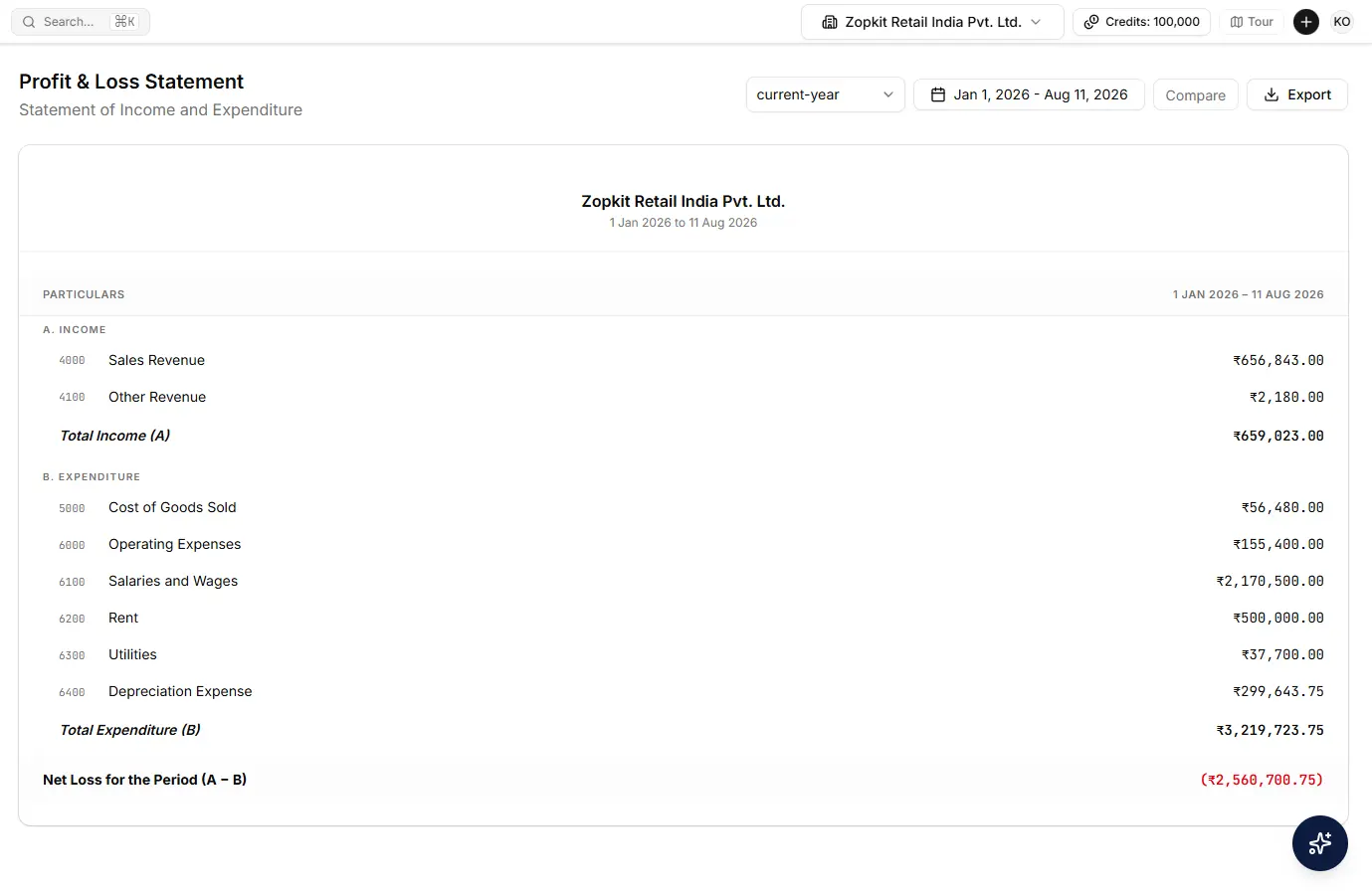This screenshot has height=895, width=1372.
Task: Click account code 6400
Action: 72,692
